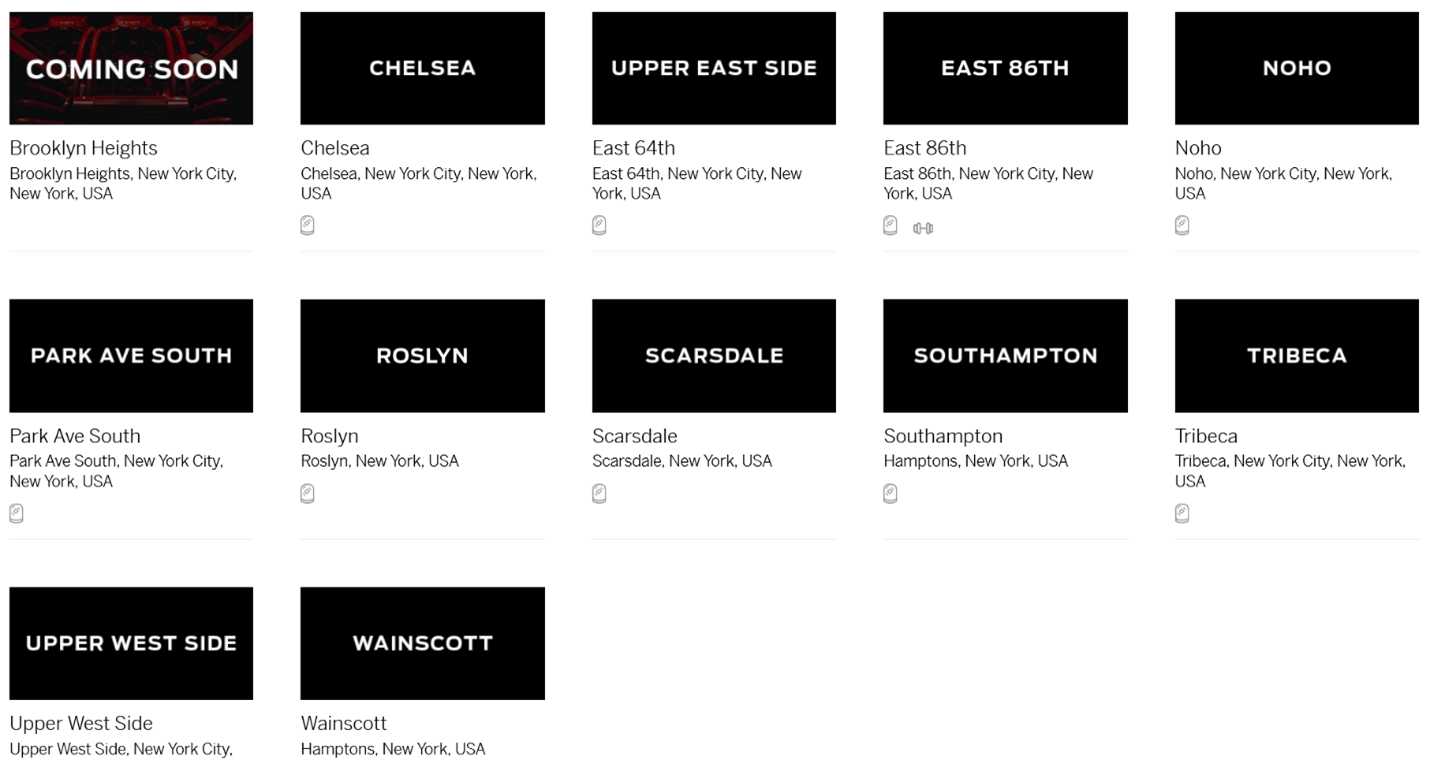Select the Upper West Side image tile
The image size is (1430, 760).
[131, 643]
